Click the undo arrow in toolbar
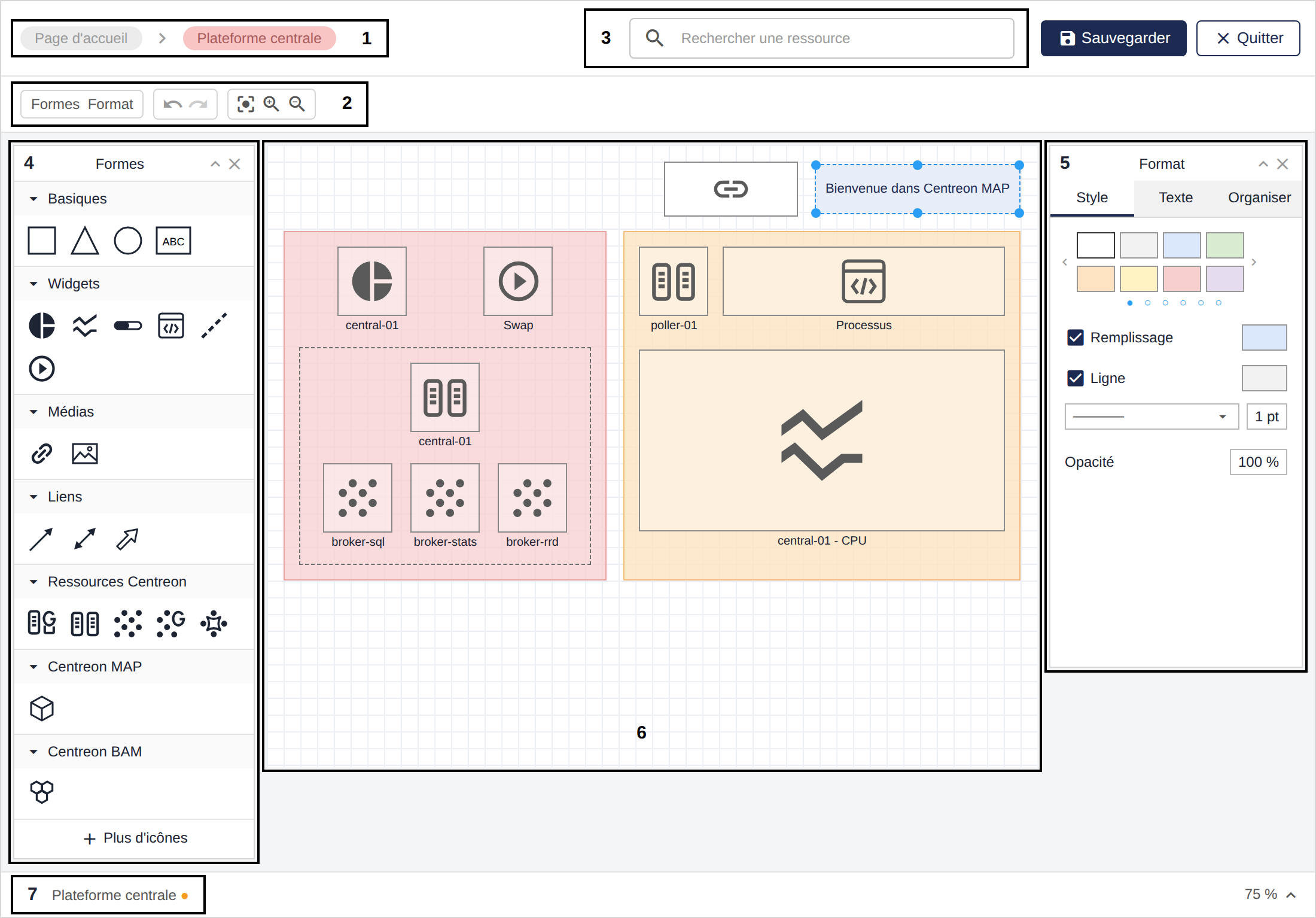The height and width of the screenshot is (918, 1316). (172, 104)
